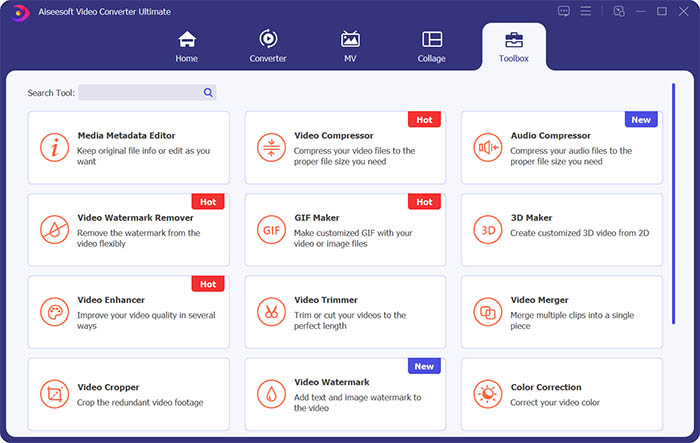Click the search magnifier icon
Image resolution: width=700 pixels, height=443 pixels.
208,93
